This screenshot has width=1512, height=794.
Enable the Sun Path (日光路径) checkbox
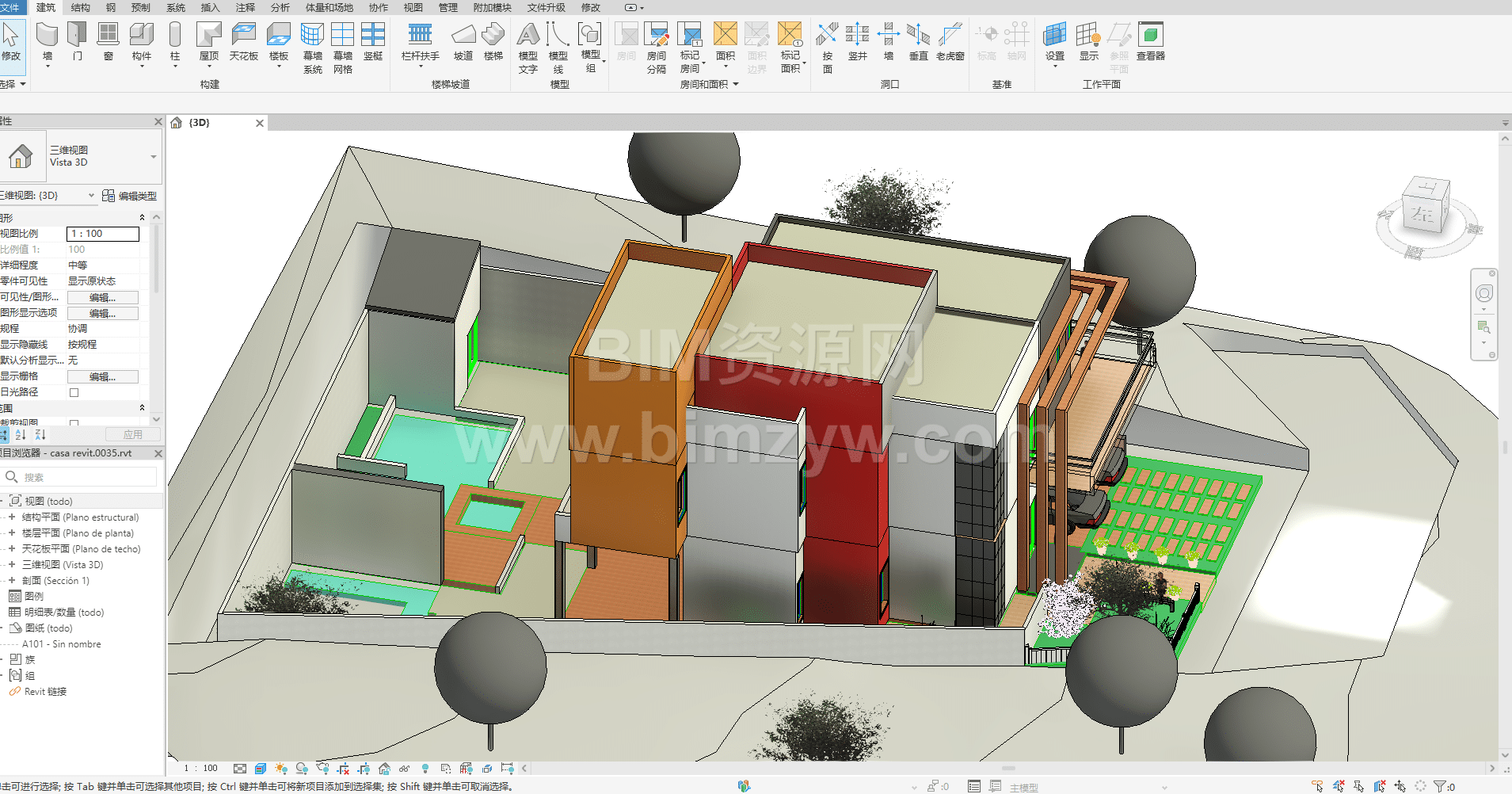point(74,392)
